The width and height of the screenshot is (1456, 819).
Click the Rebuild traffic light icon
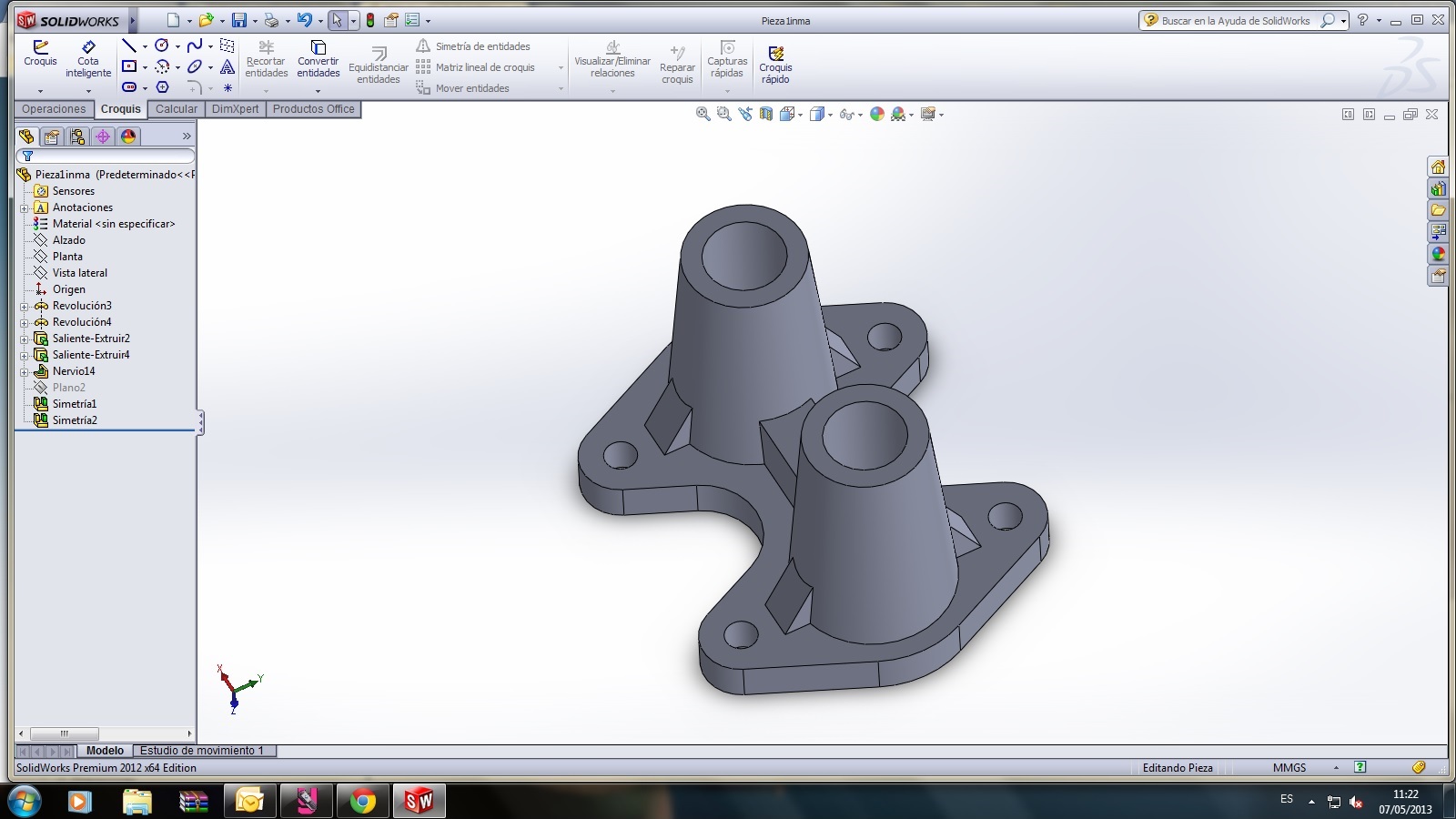click(370, 20)
